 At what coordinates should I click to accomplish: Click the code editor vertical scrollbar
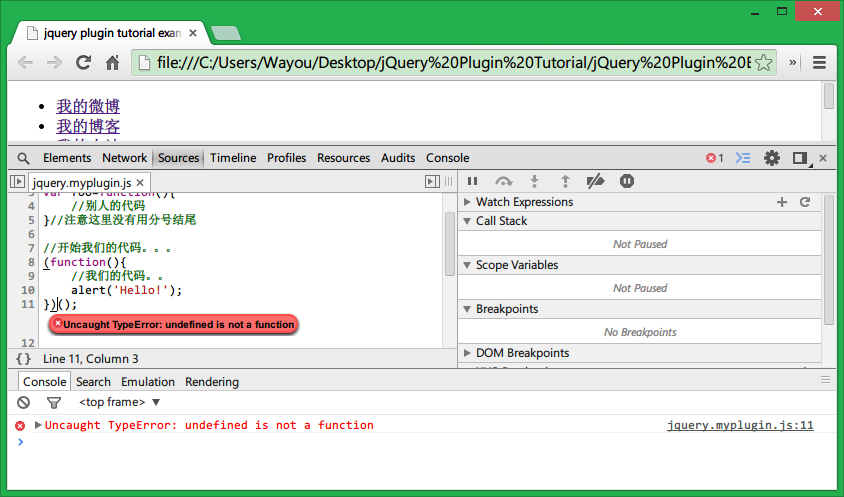pyautogui.click(x=450, y=244)
